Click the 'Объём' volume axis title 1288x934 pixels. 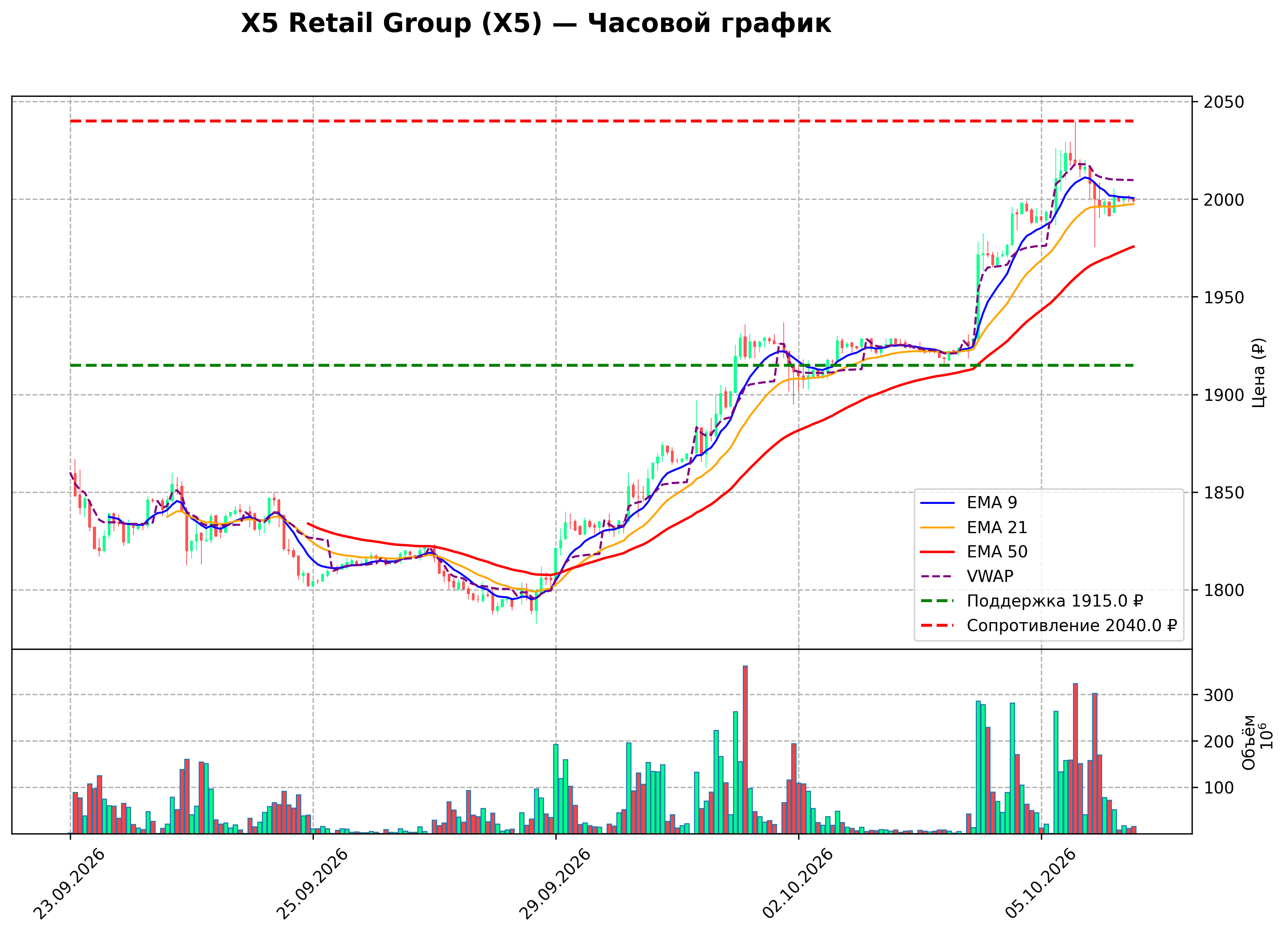coord(1249,743)
